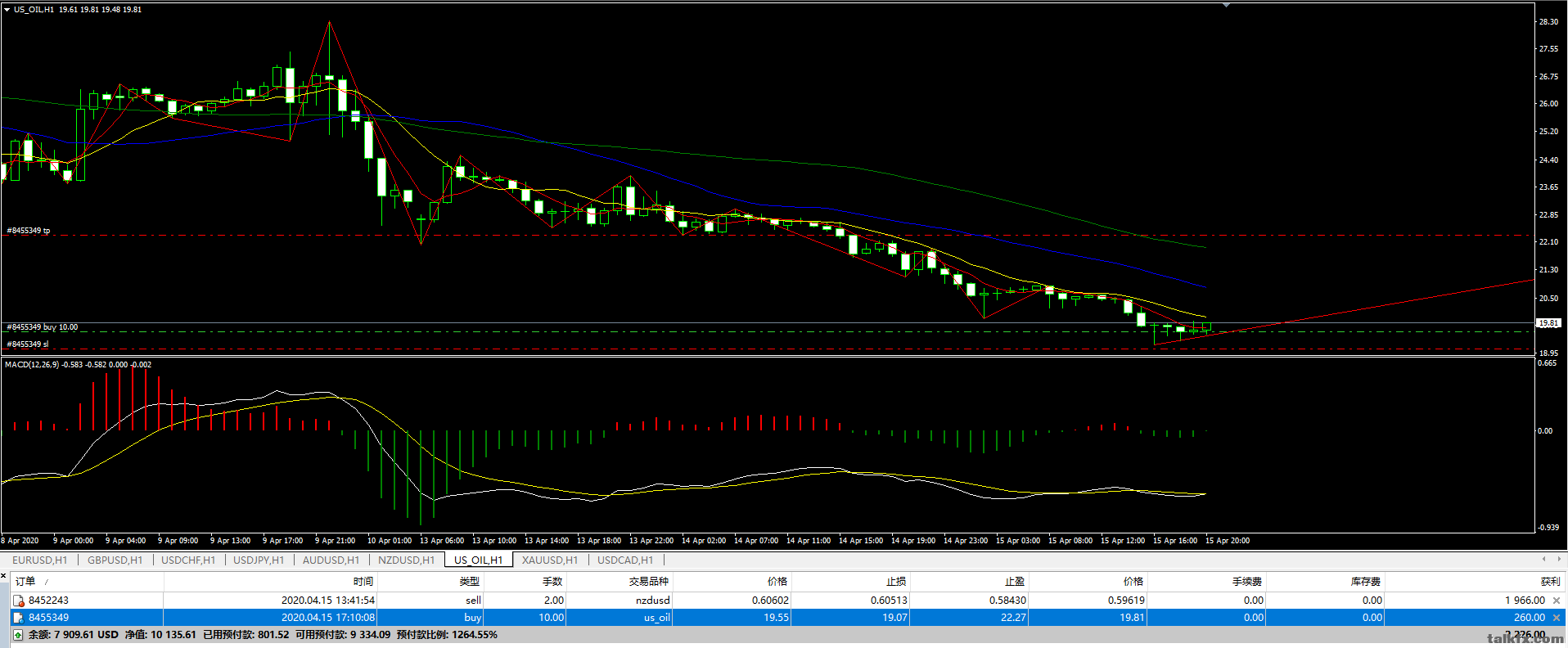Screen dimensions: 1568x648
Task: Switch to the AUDUSD,H1 chart tab
Action: point(331,560)
